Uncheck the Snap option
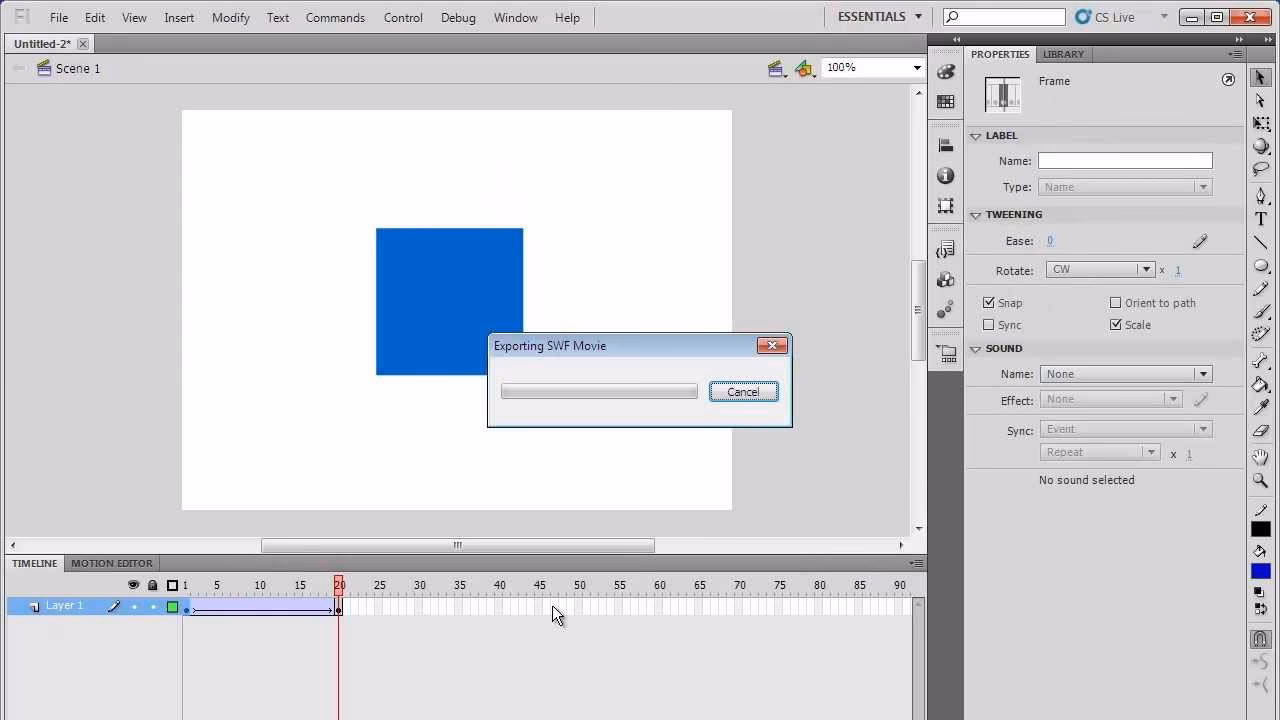The width and height of the screenshot is (1280, 720). (x=988, y=302)
